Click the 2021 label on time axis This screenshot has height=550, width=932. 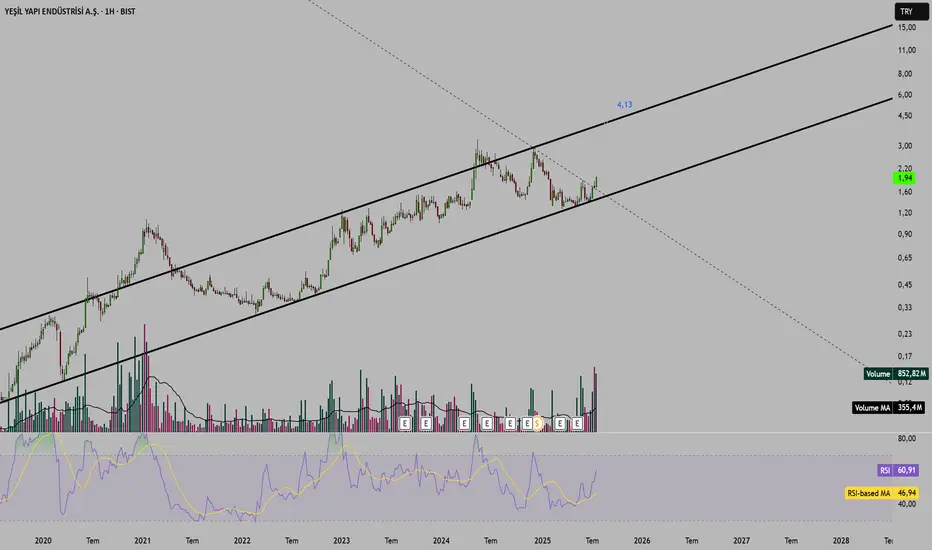[x=142, y=540]
